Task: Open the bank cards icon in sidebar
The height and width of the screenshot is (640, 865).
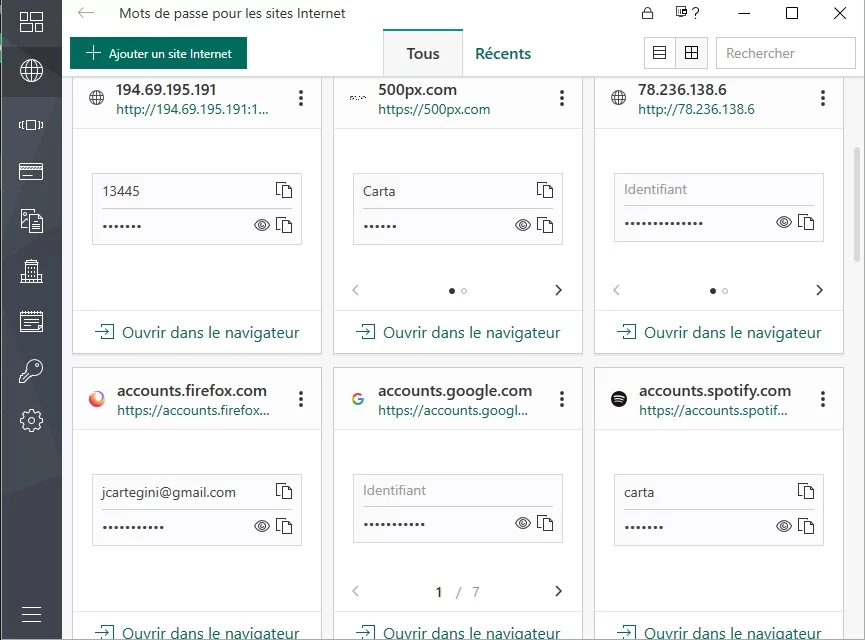Action: (31, 172)
